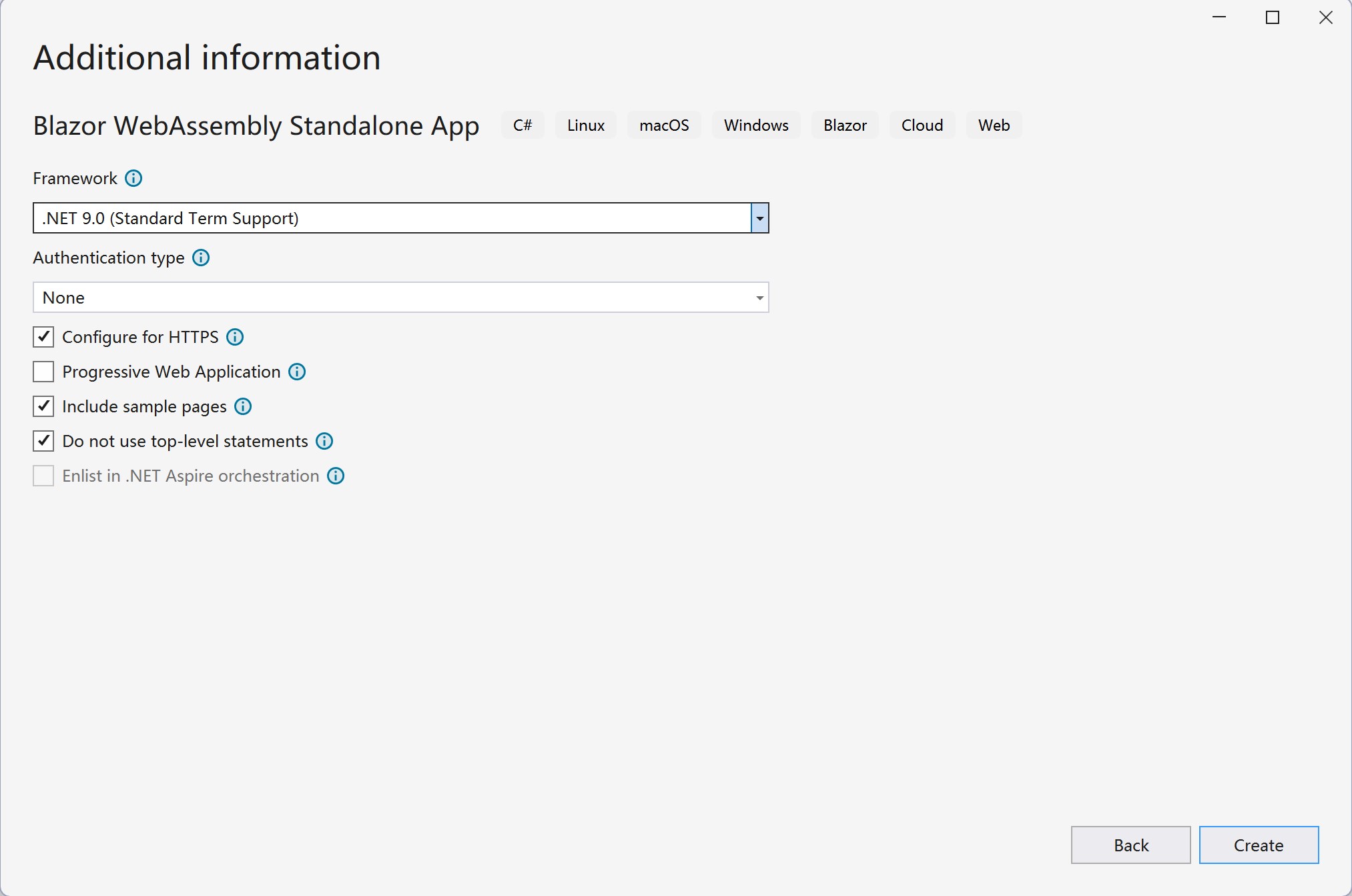Viewport: 1352px width, 896px height.
Task: Click the Authentication type info icon
Action: (201, 258)
